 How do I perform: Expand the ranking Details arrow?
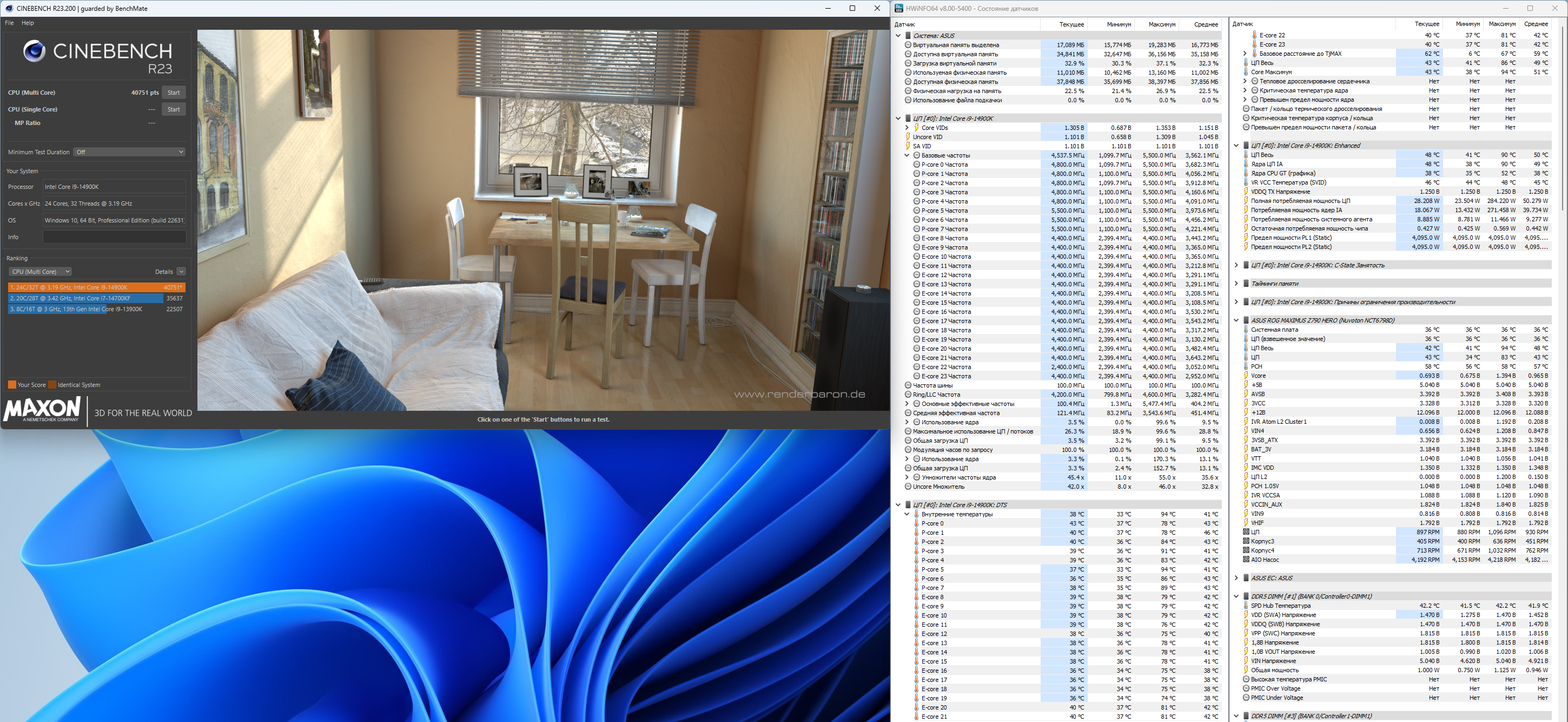(x=181, y=272)
